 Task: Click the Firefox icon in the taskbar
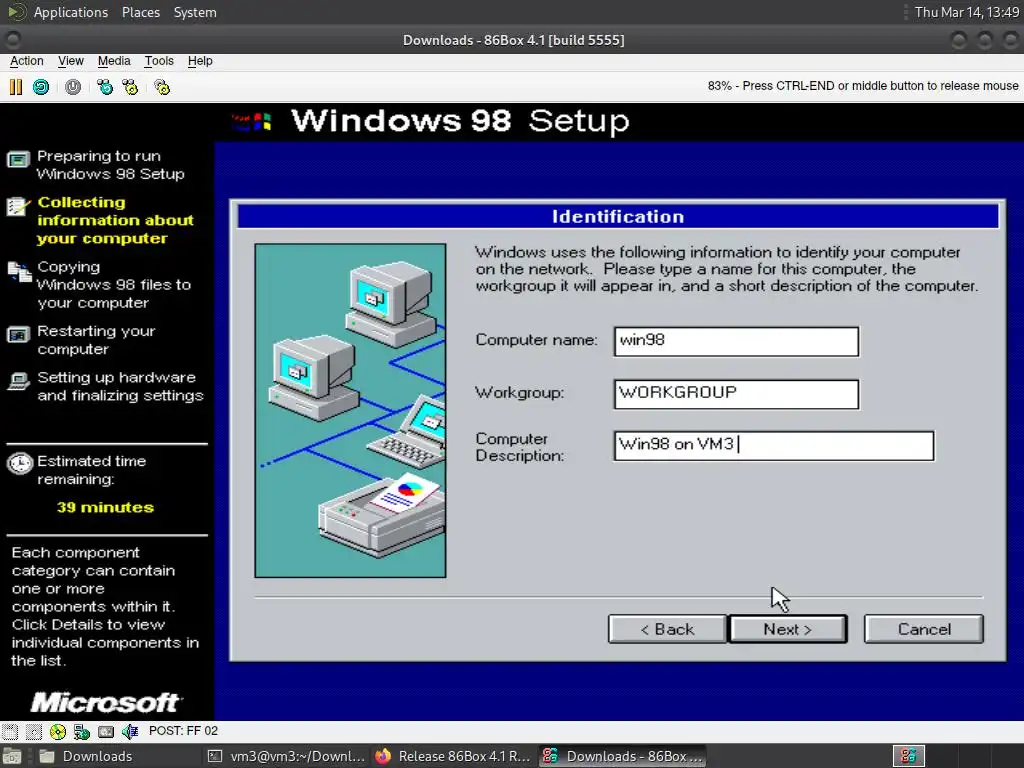pyautogui.click(x=383, y=756)
